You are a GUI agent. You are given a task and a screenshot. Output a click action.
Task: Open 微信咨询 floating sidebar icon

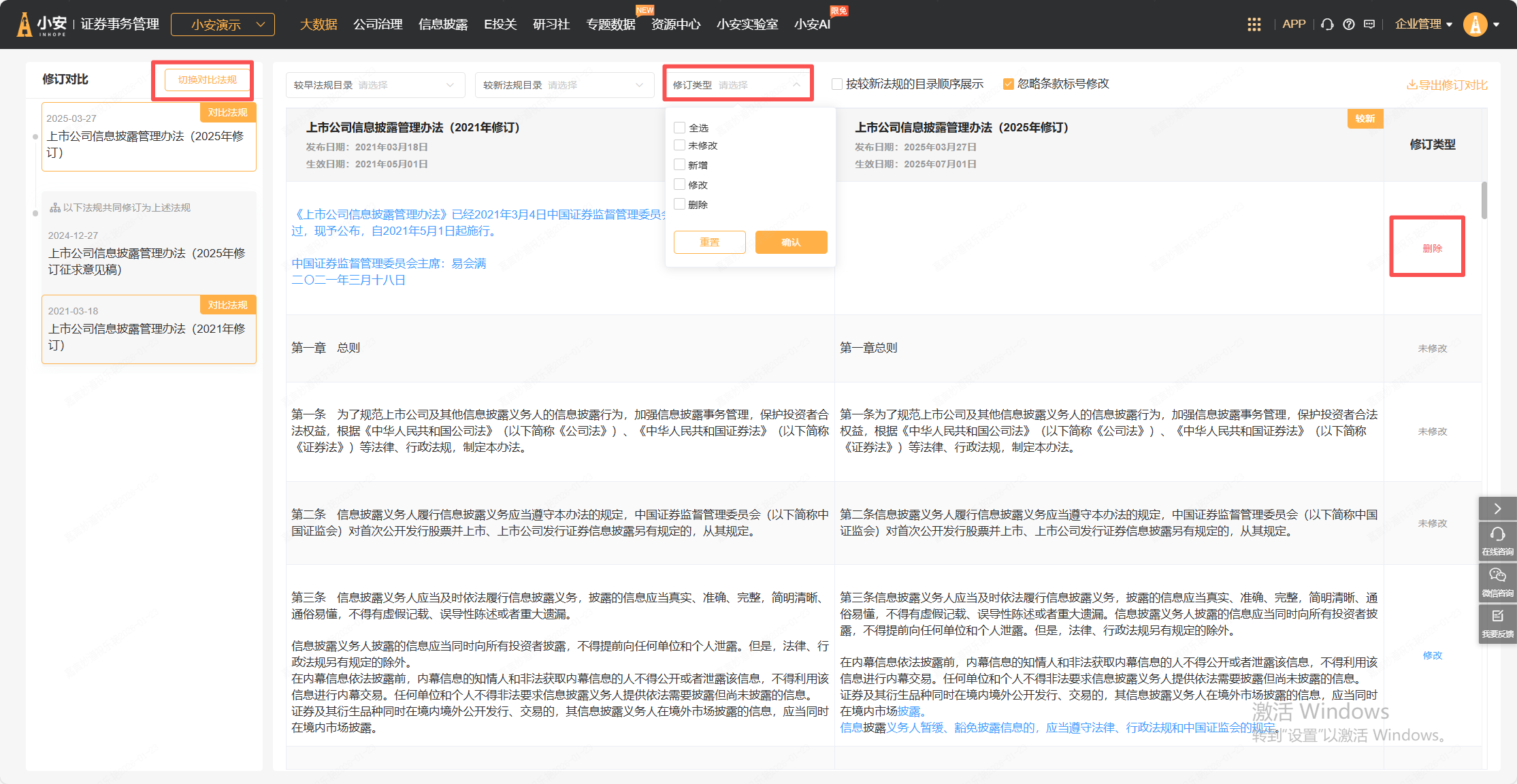(x=1497, y=581)
